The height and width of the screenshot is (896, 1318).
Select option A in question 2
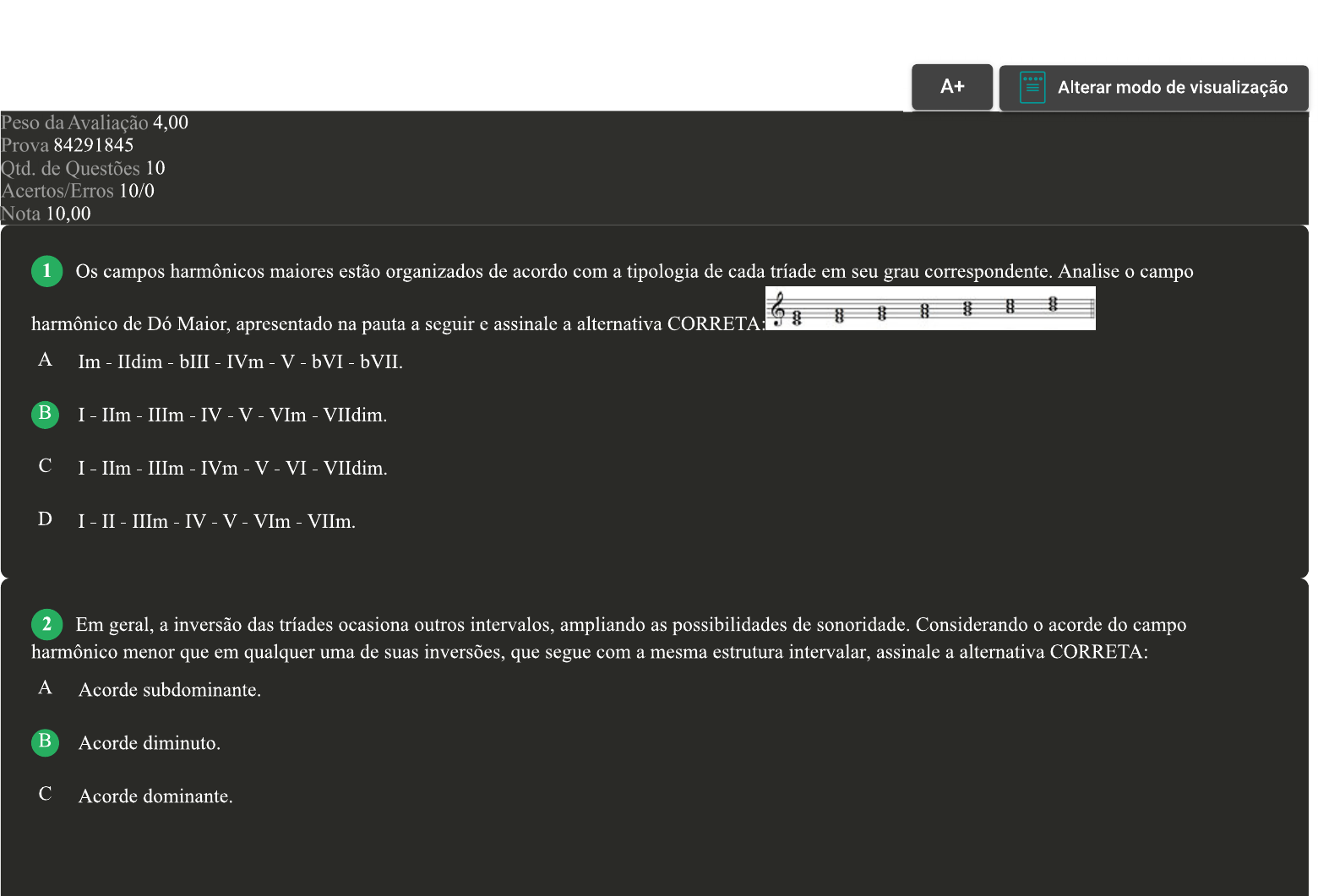click(x=45, y=688)
